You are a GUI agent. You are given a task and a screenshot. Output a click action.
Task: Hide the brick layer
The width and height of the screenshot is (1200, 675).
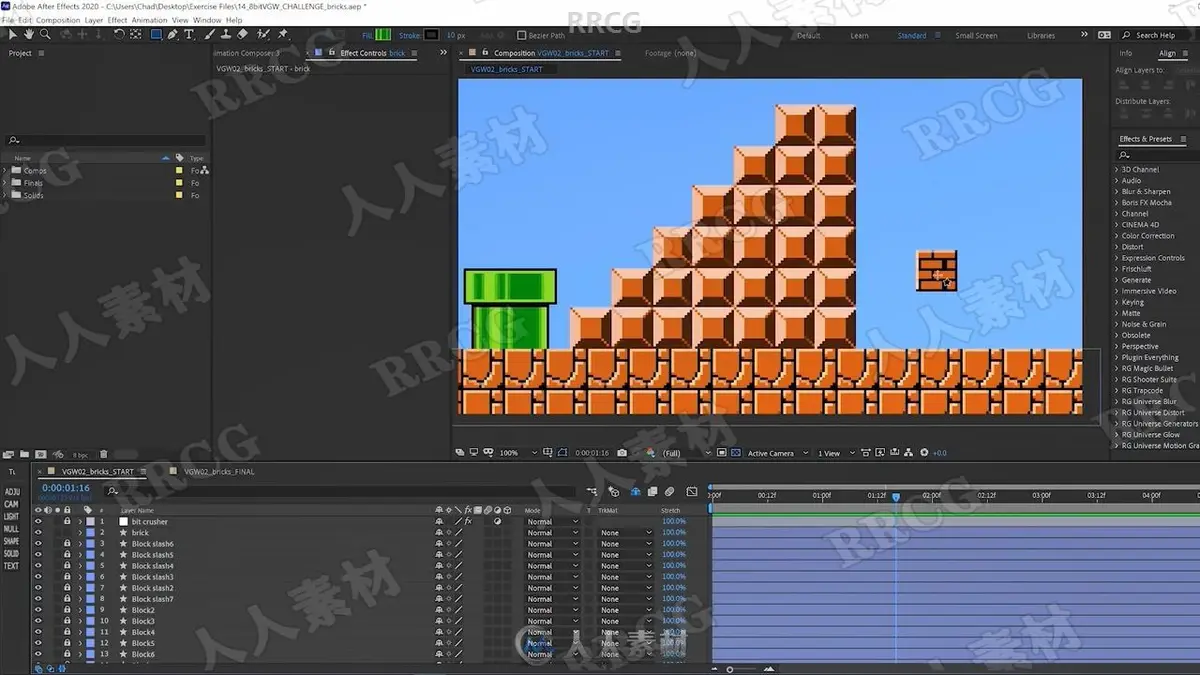[x=38, y=533]
